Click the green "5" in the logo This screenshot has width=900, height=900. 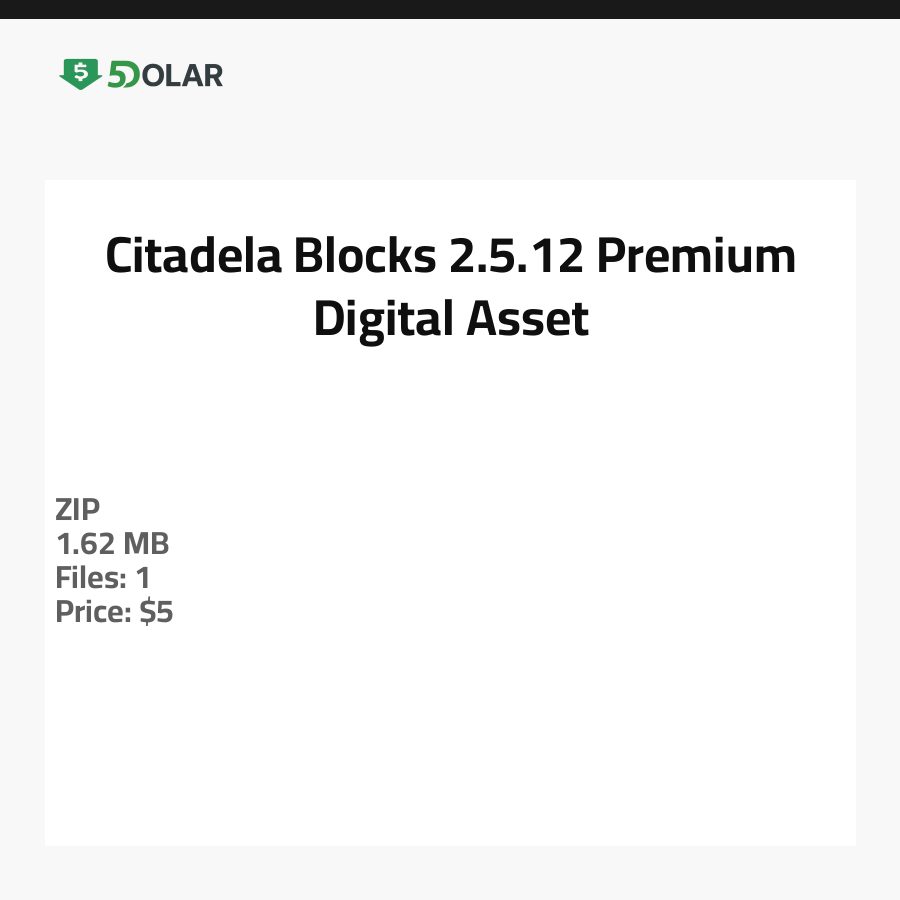tap(121, 75)
